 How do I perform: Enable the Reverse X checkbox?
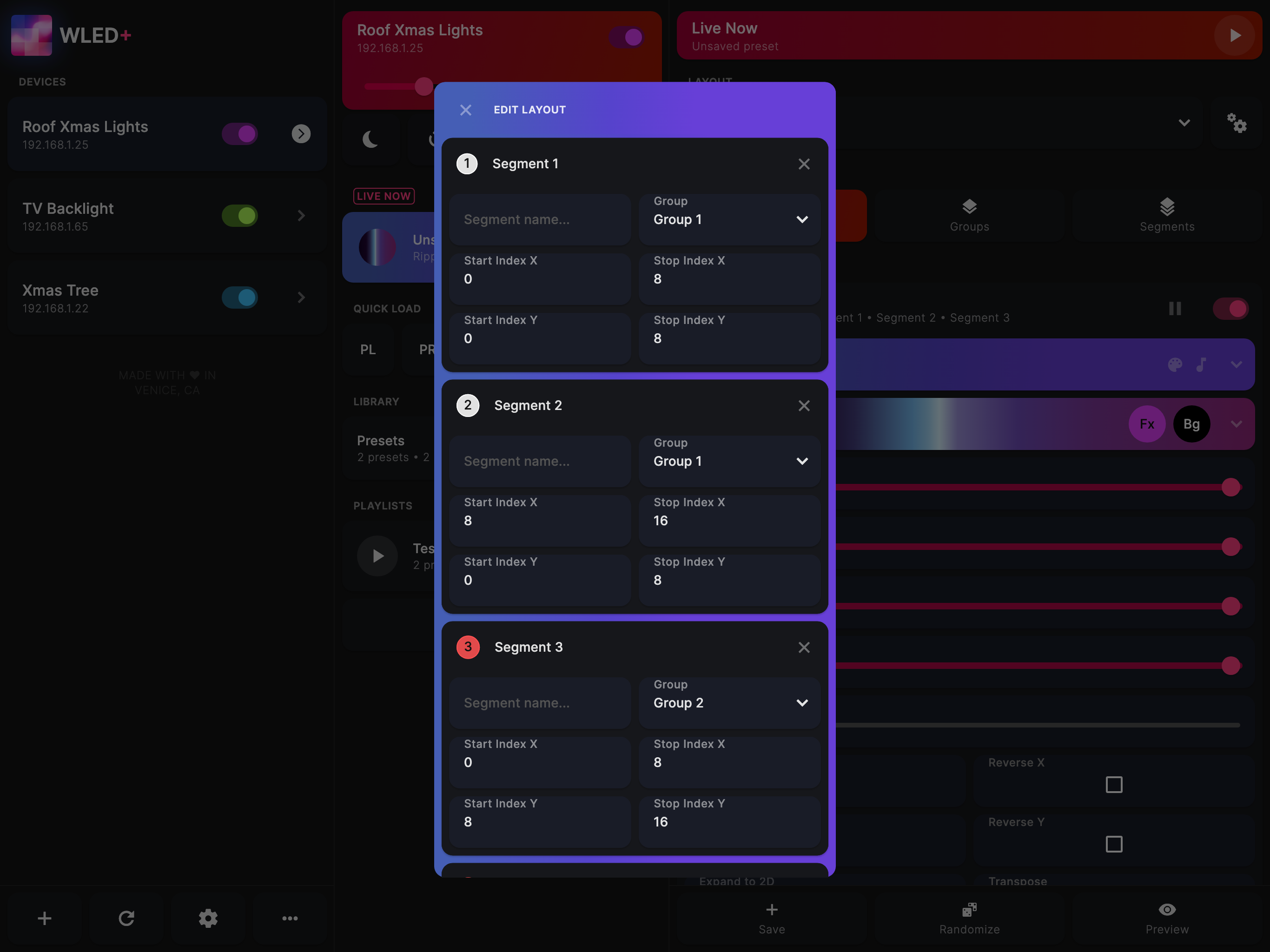coord(1114,785)
